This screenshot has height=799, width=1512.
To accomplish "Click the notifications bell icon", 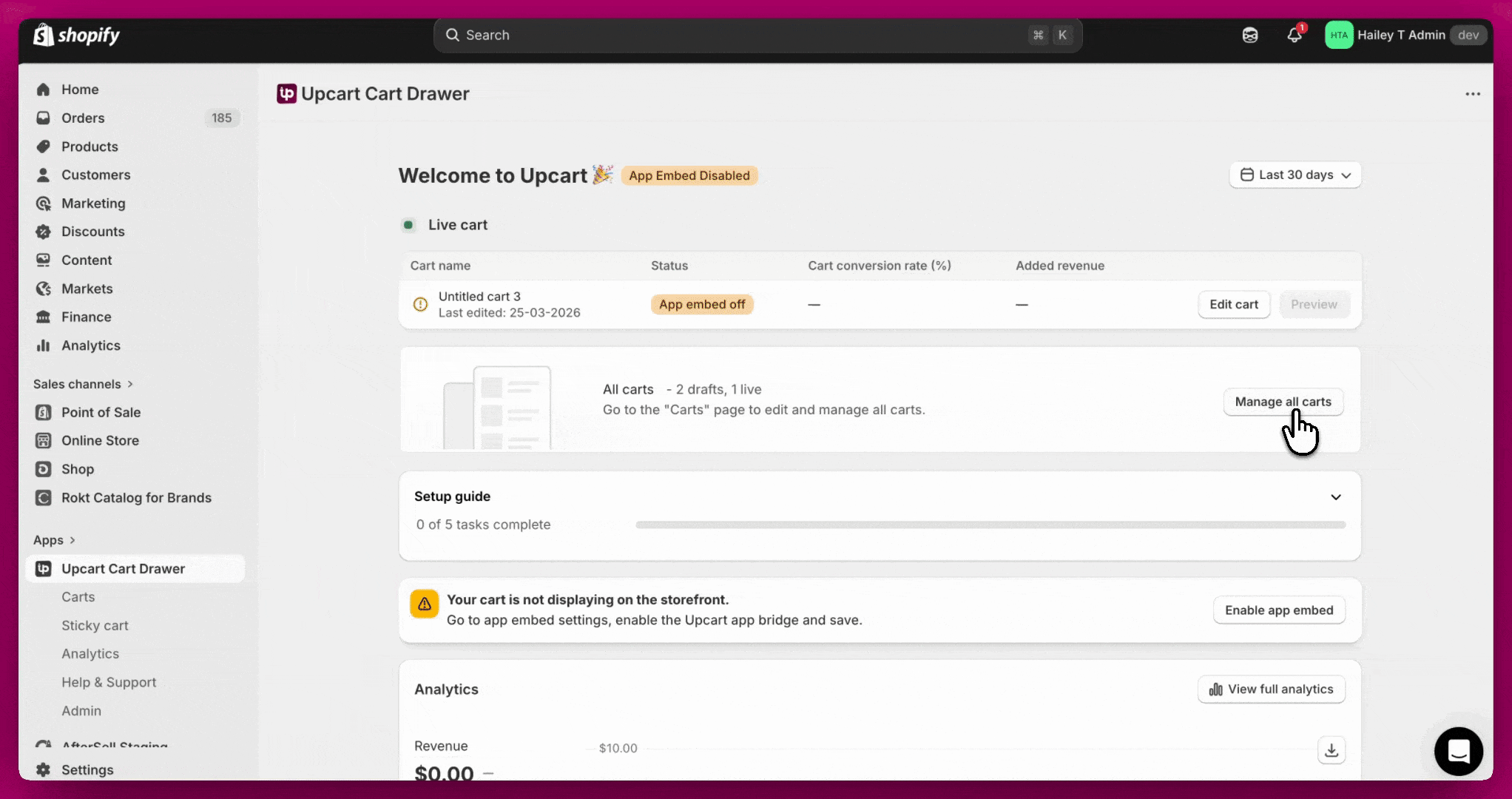I will pyautogui.click(x=1294, y=36).
